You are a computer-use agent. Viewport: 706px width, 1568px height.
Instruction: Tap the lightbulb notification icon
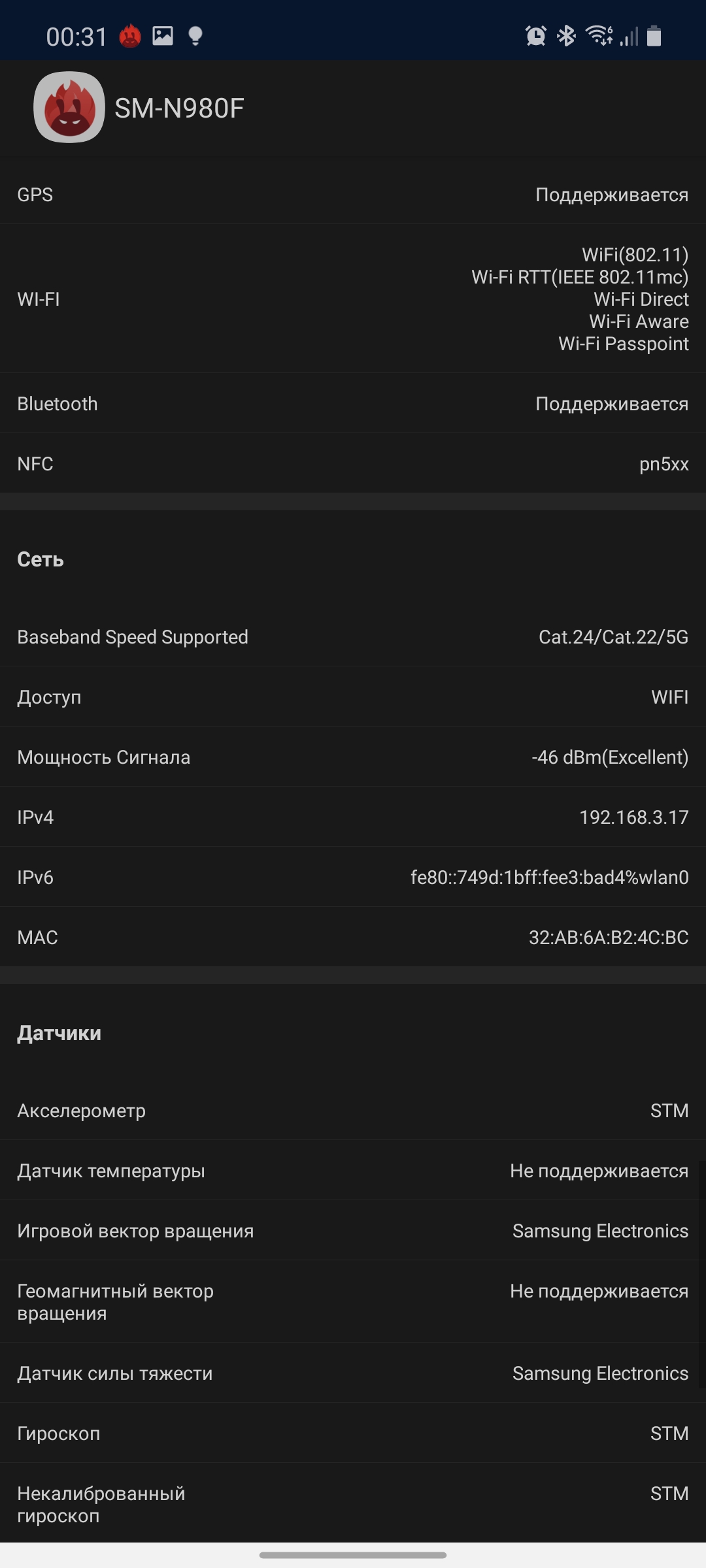click(x=195, y=36)
